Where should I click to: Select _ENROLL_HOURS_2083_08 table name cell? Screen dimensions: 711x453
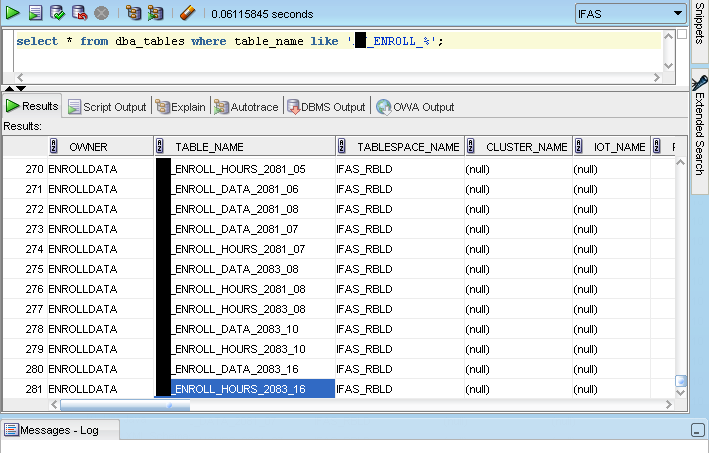tap(245, 309)
